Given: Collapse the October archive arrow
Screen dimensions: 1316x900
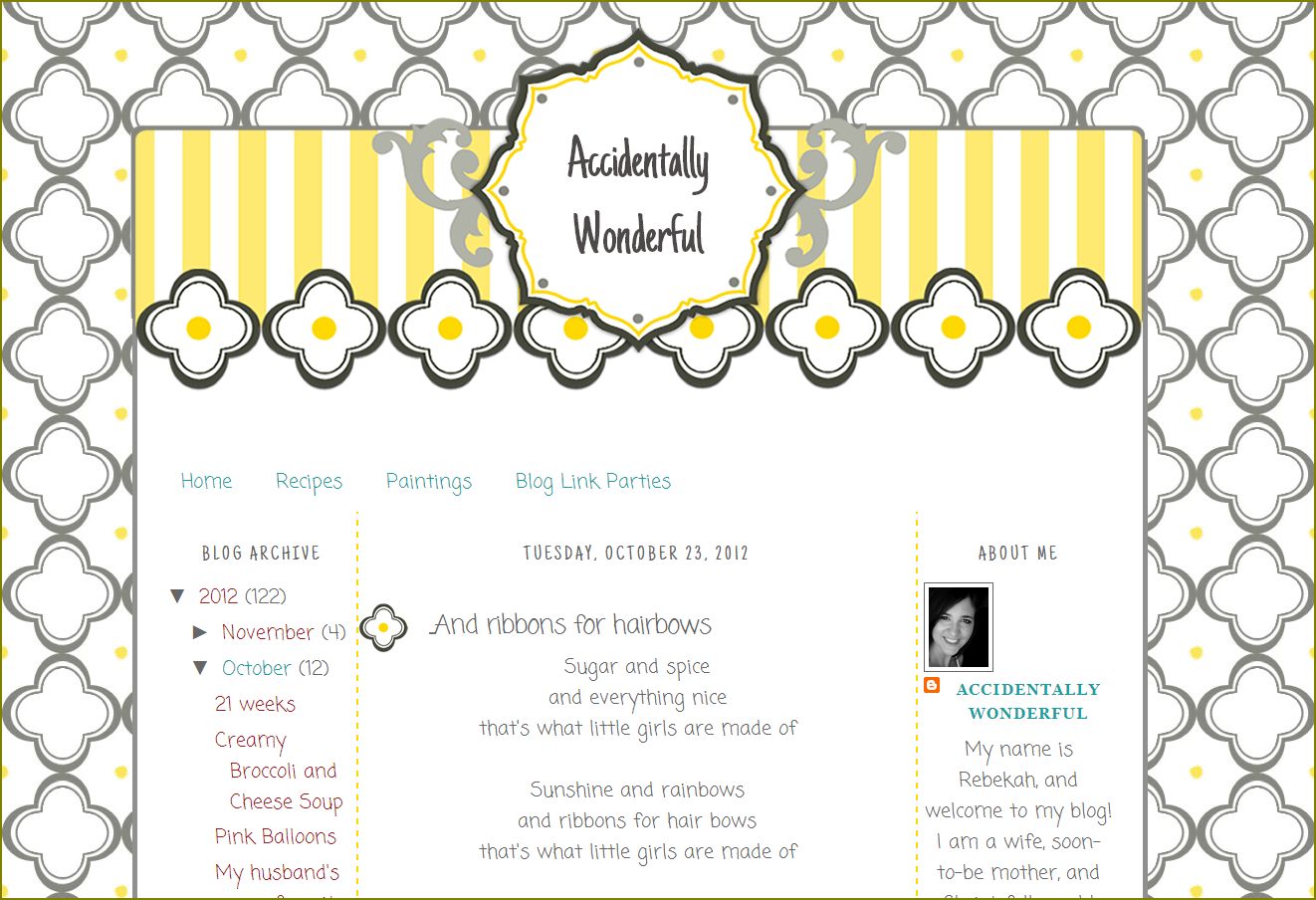Looking at the screenshot, I should [x=201, y=668].
